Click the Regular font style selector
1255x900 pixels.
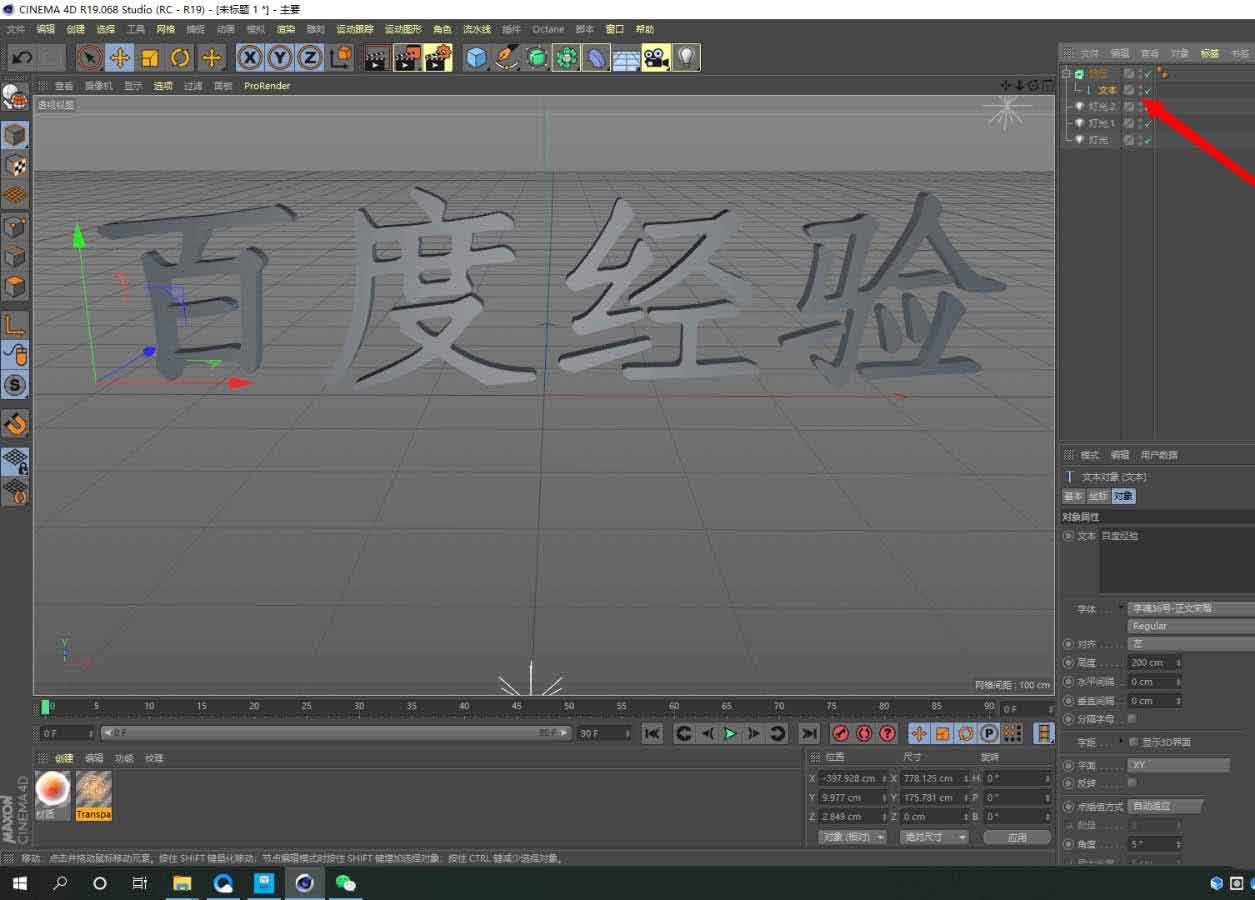1190,625
